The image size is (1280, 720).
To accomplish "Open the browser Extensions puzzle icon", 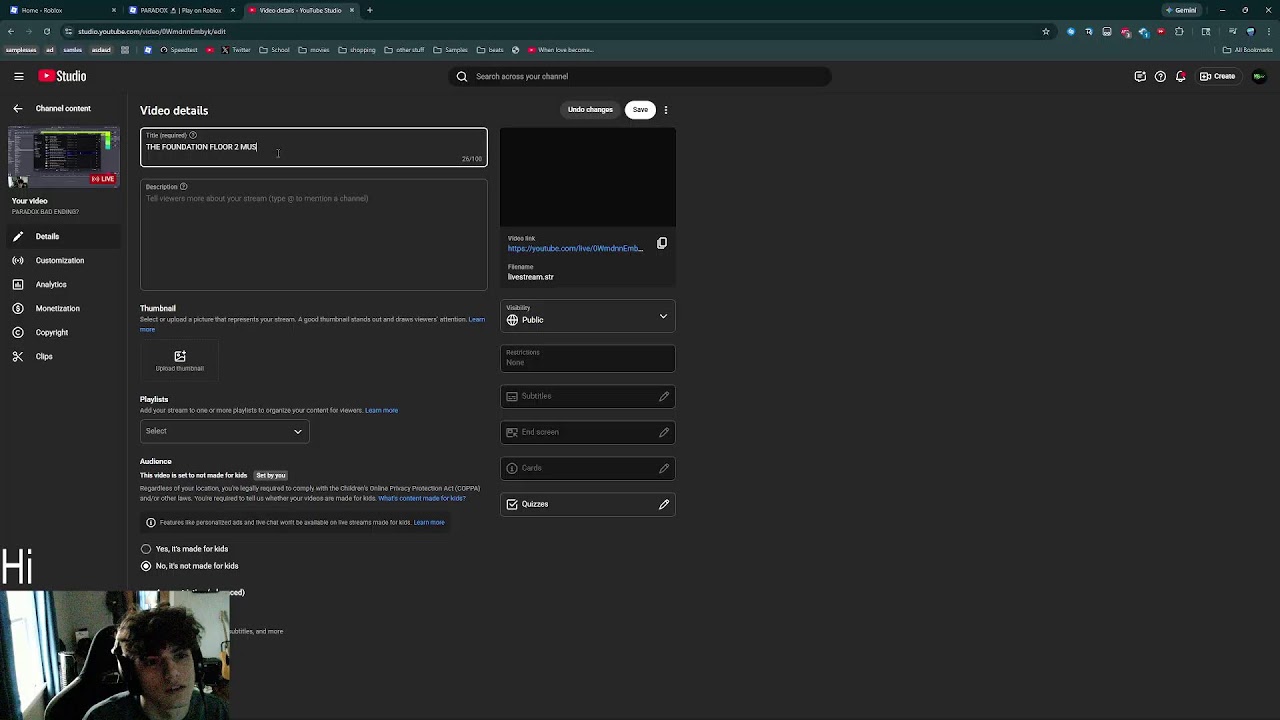I will click(1179, 31).
